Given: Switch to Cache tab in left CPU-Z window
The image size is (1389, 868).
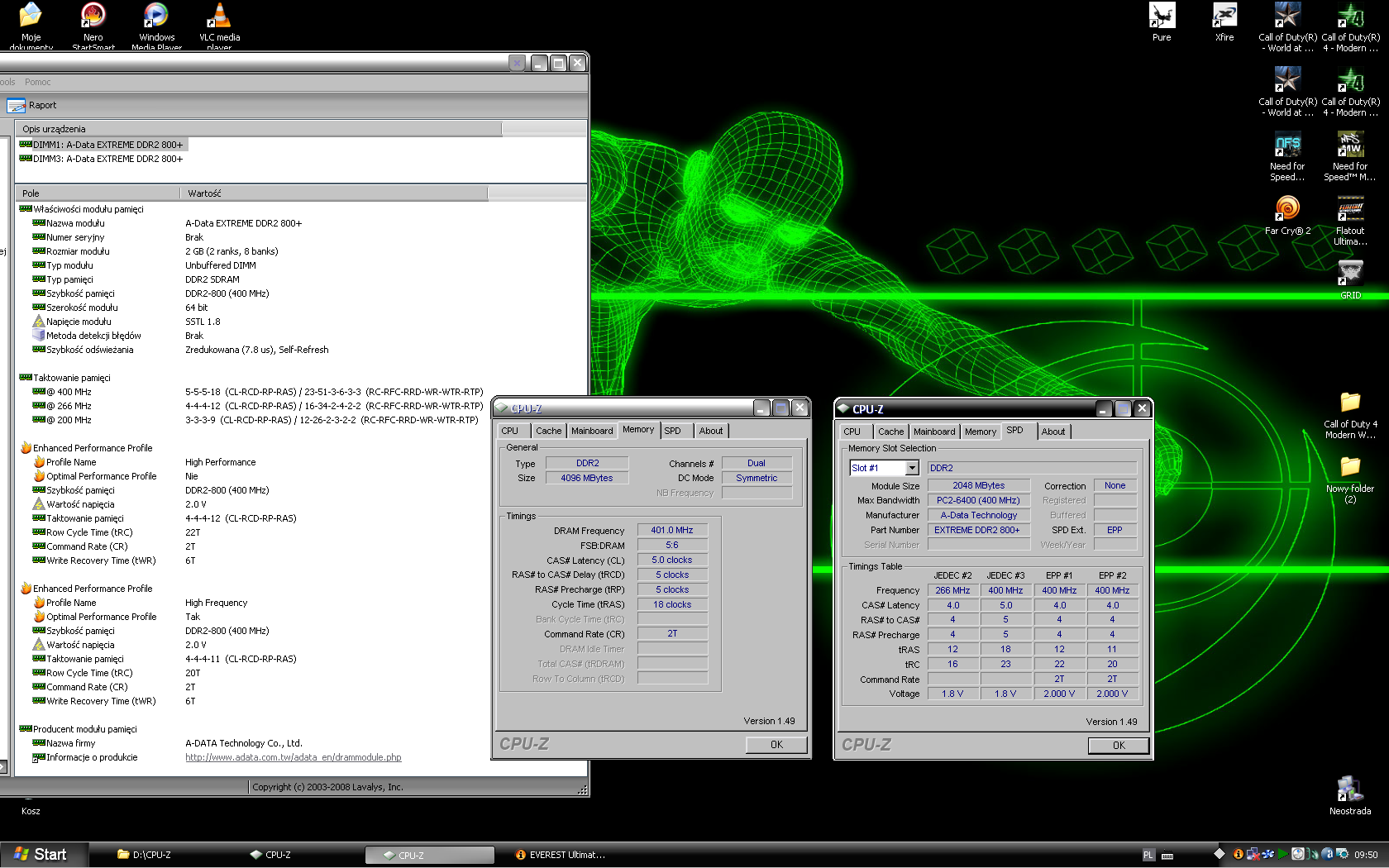Looking at the screenshot, I should 548,431.
